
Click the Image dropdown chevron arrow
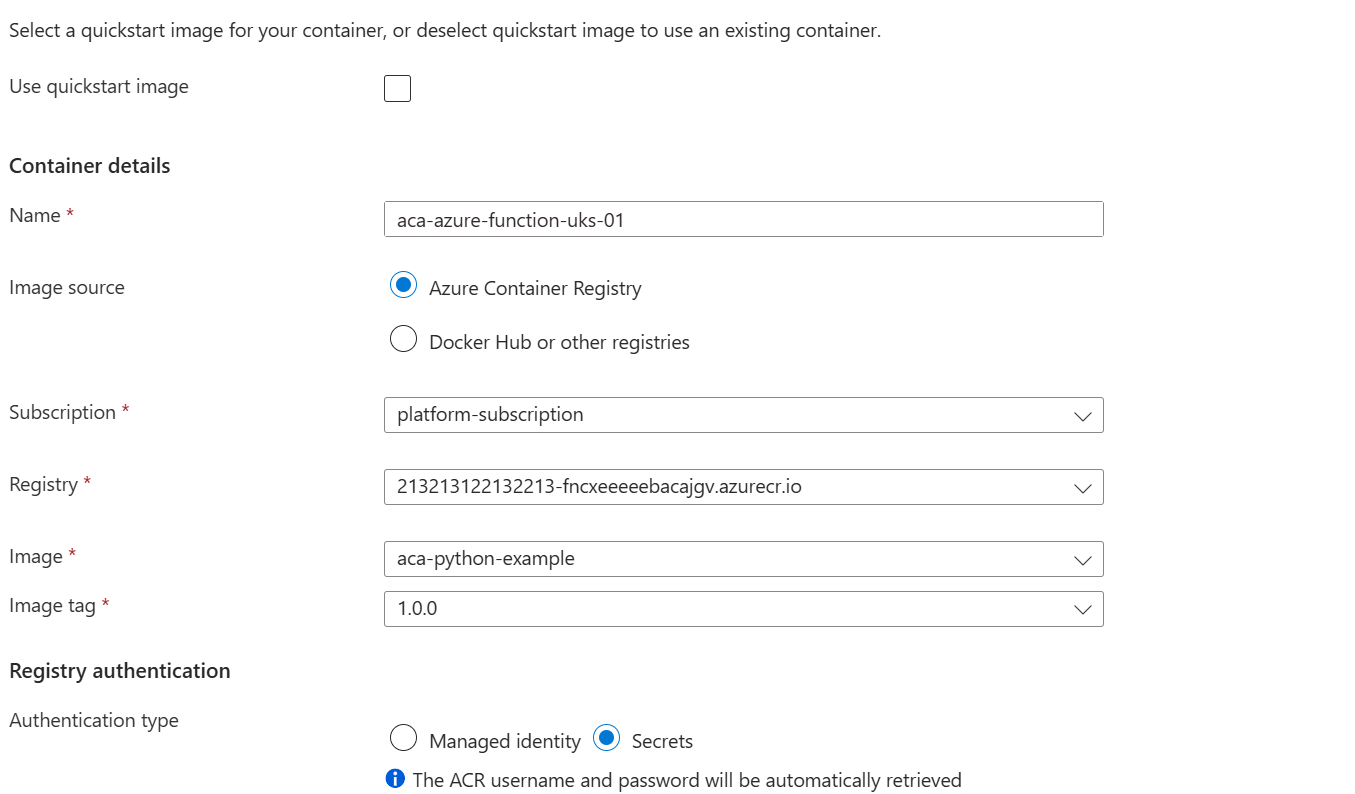pyautogui.click(x=1082, y=560)
